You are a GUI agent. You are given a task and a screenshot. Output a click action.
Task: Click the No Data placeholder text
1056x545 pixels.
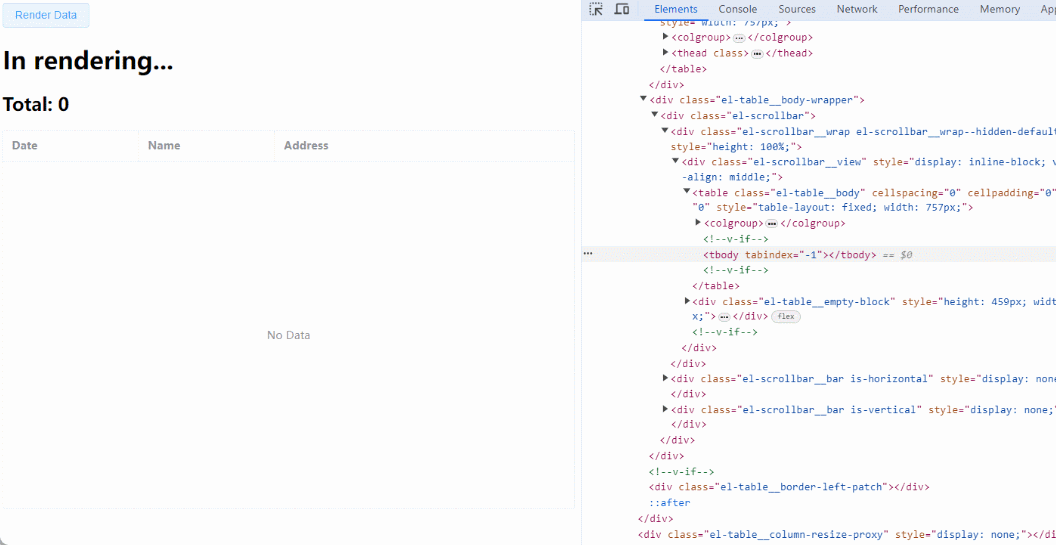[x=288, y=335]
